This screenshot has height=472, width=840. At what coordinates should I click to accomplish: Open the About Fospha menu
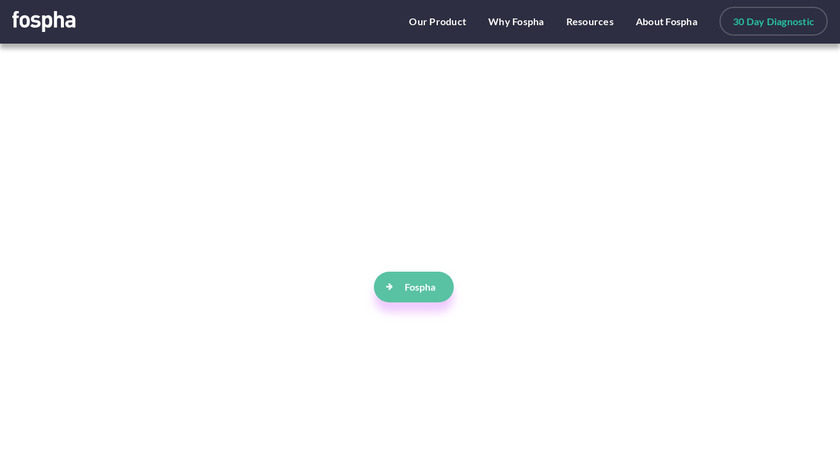666,22
